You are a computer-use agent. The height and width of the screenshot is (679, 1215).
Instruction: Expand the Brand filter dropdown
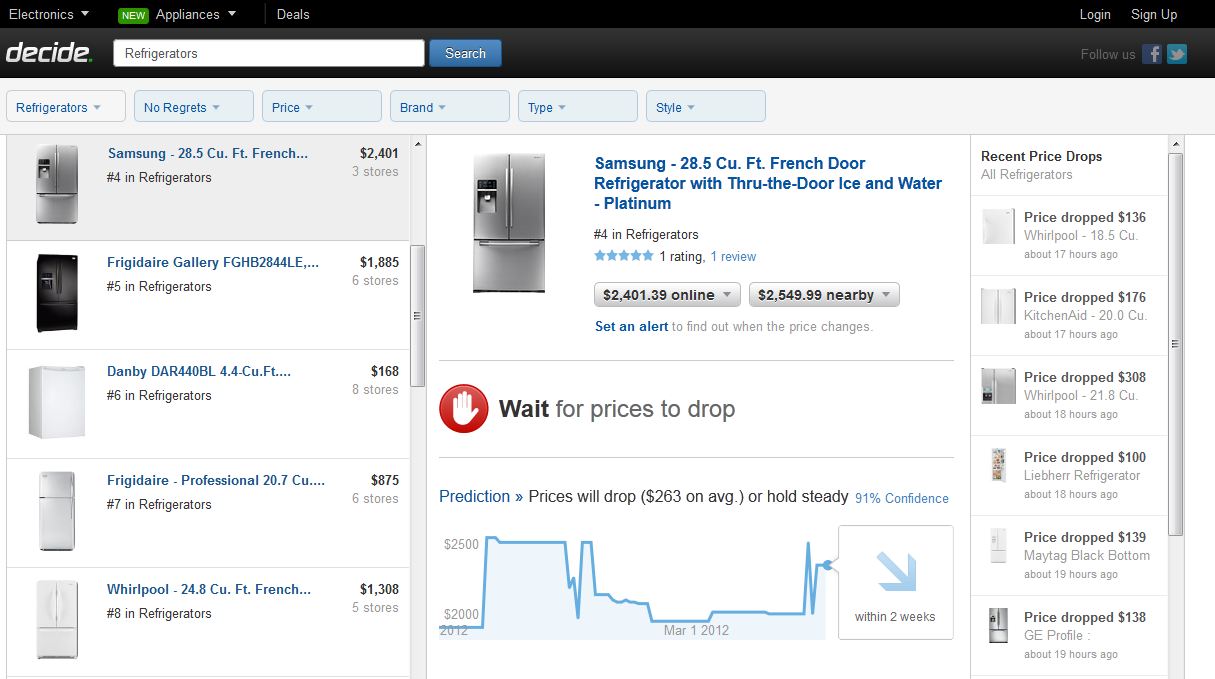450,107
